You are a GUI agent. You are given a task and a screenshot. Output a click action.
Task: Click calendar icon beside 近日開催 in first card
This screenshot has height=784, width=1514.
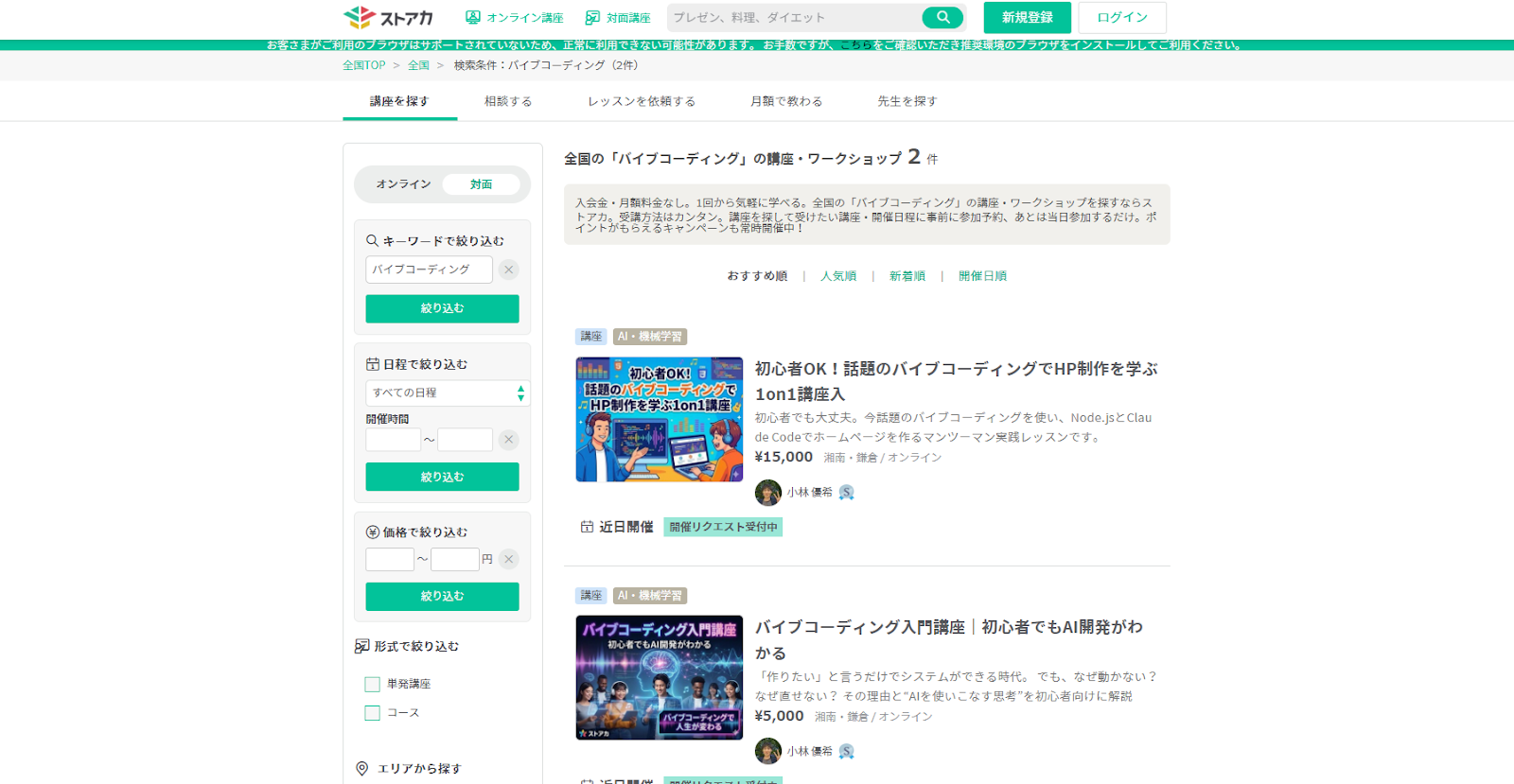point(587,527)
